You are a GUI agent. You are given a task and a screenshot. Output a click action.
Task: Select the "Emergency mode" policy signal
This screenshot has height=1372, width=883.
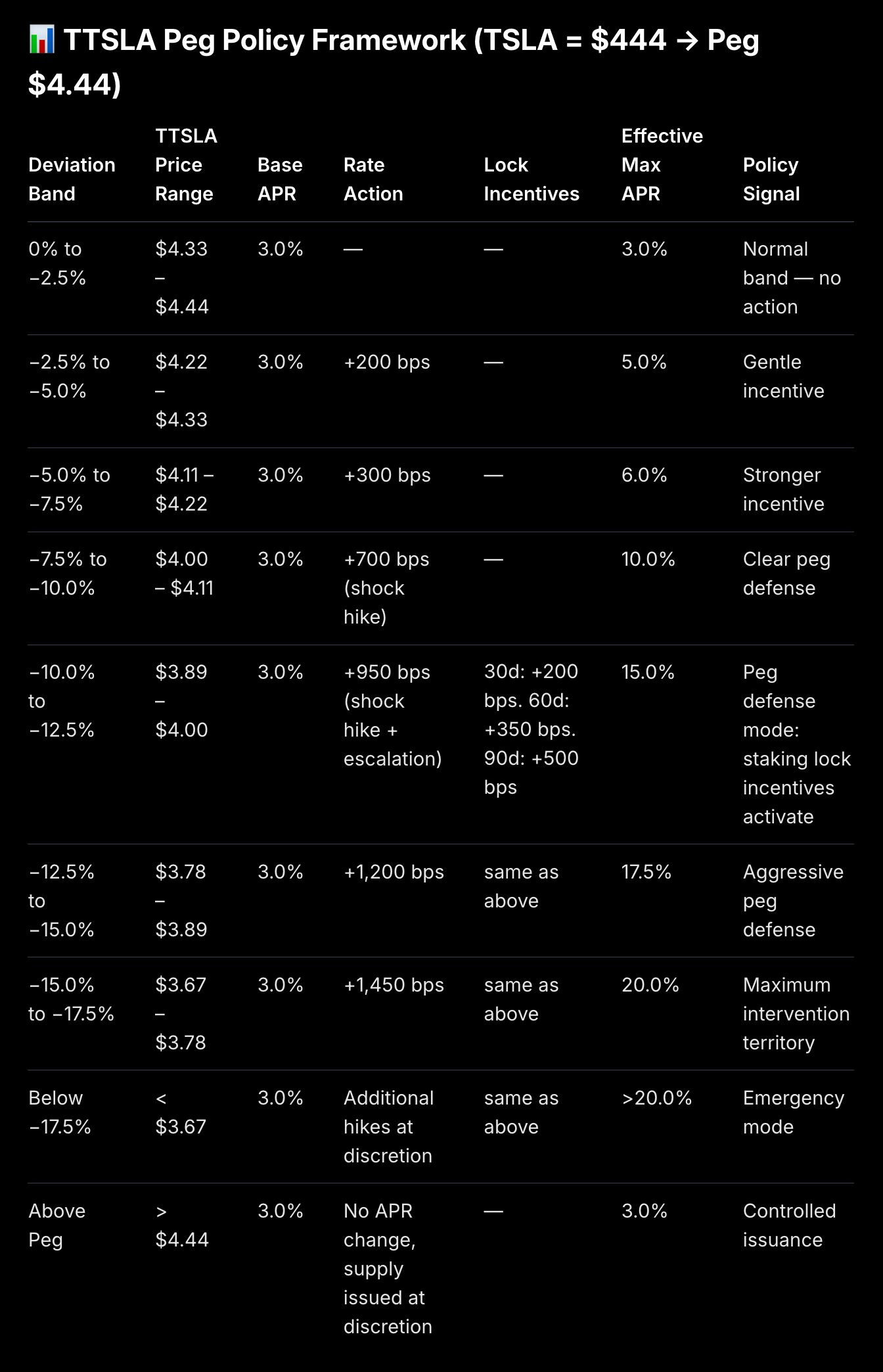pyautogui.click(x=793, y=1112)
